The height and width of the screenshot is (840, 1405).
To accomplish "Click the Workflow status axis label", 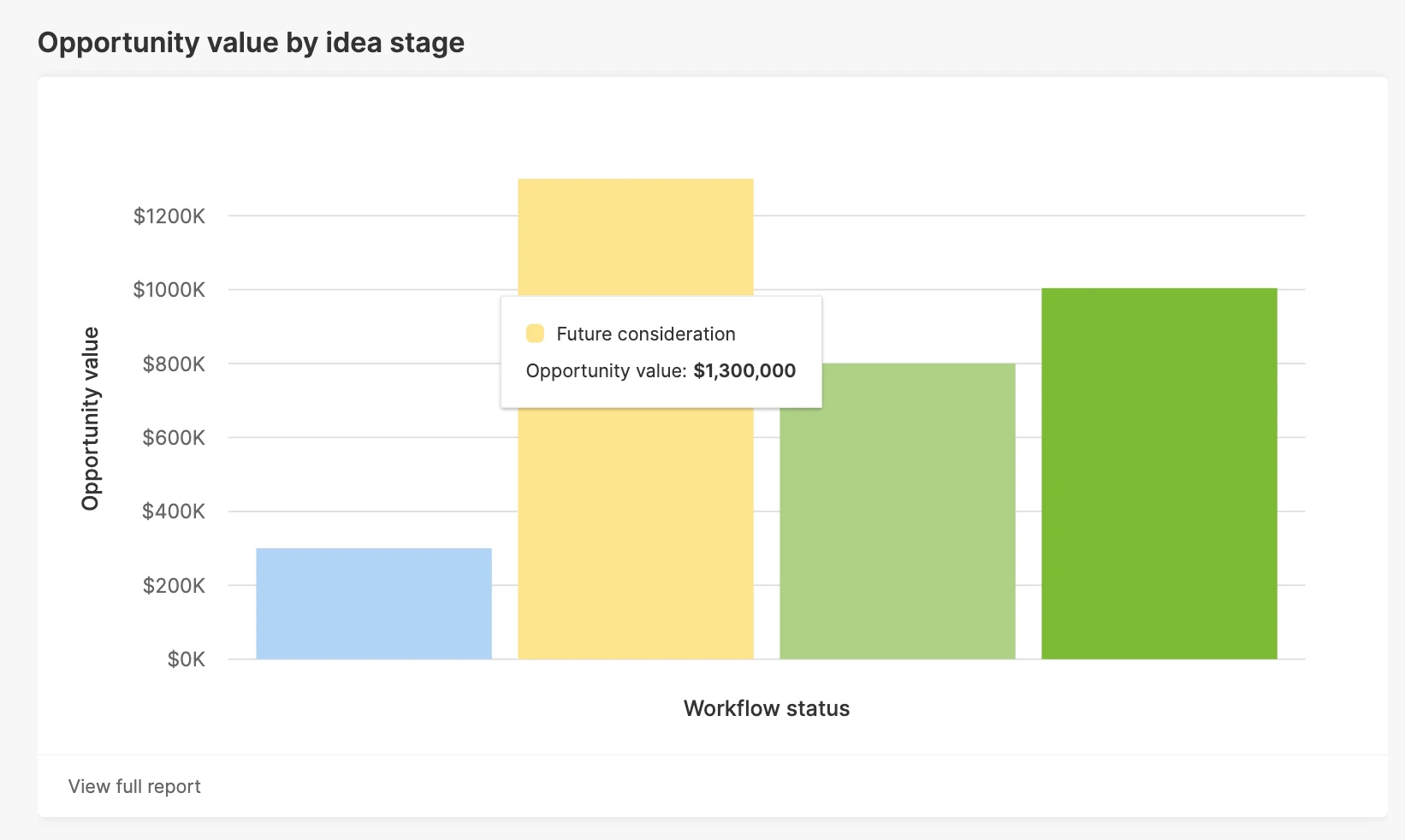I will (x=766, y=708).
